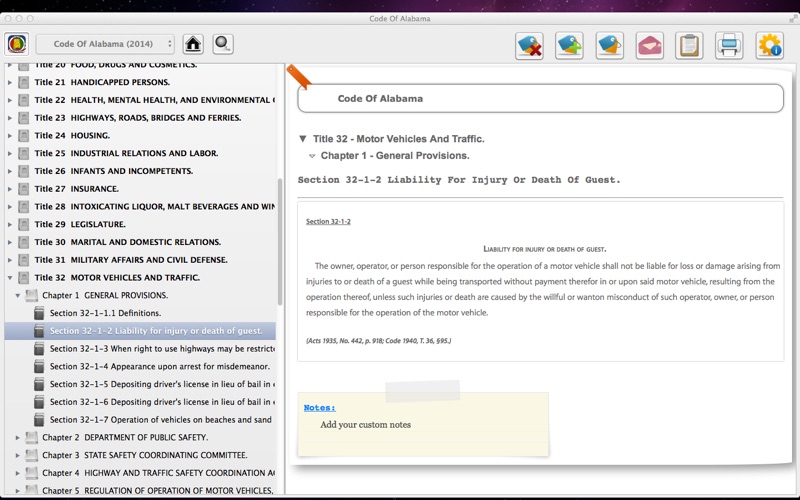This screenshot has width=800, height=500.
Task: Select Title 30 Marital And Domestic Relations
Action: pos(140,242)
